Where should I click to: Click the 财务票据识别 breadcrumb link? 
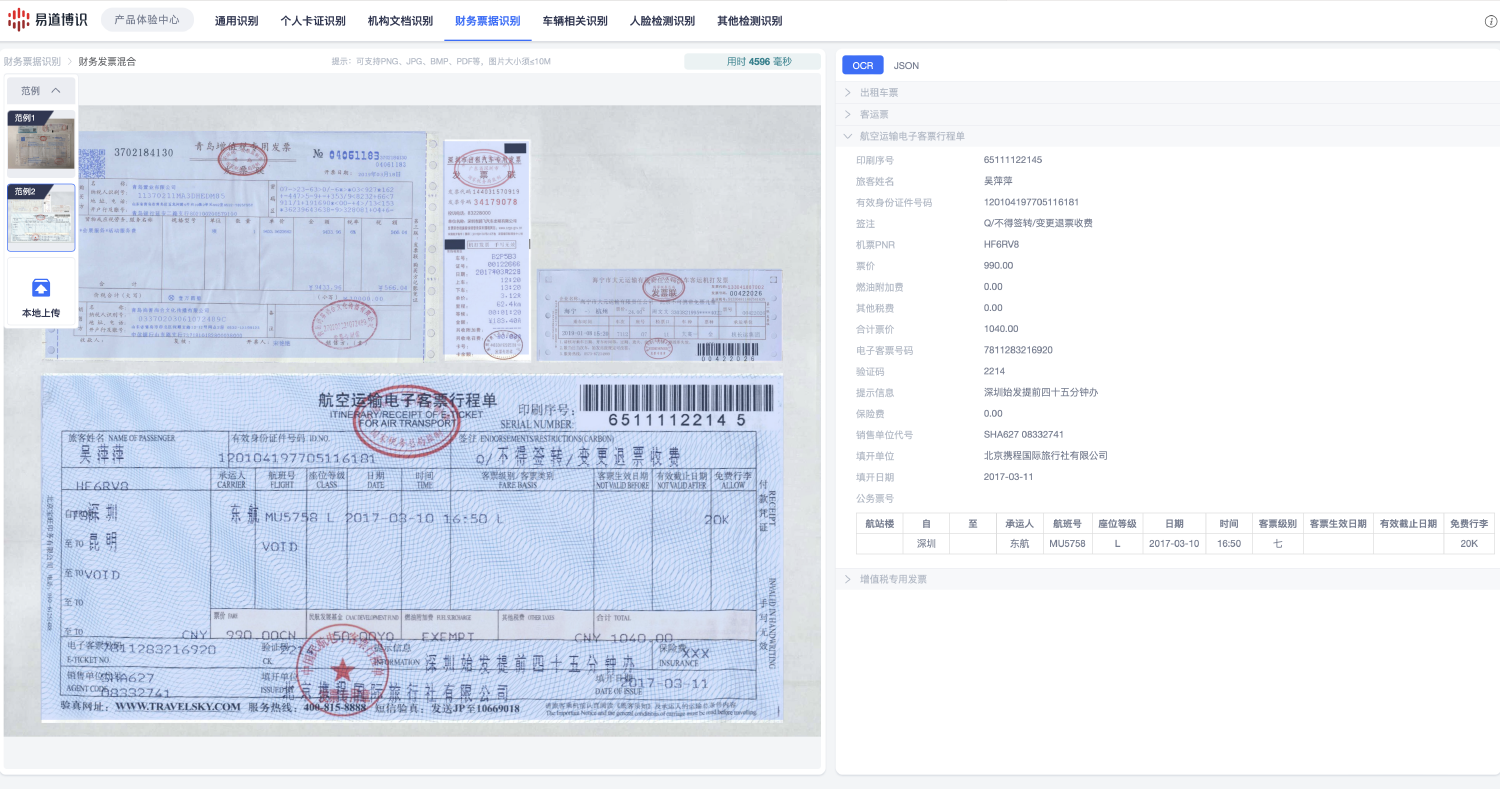tap(32, 61)
